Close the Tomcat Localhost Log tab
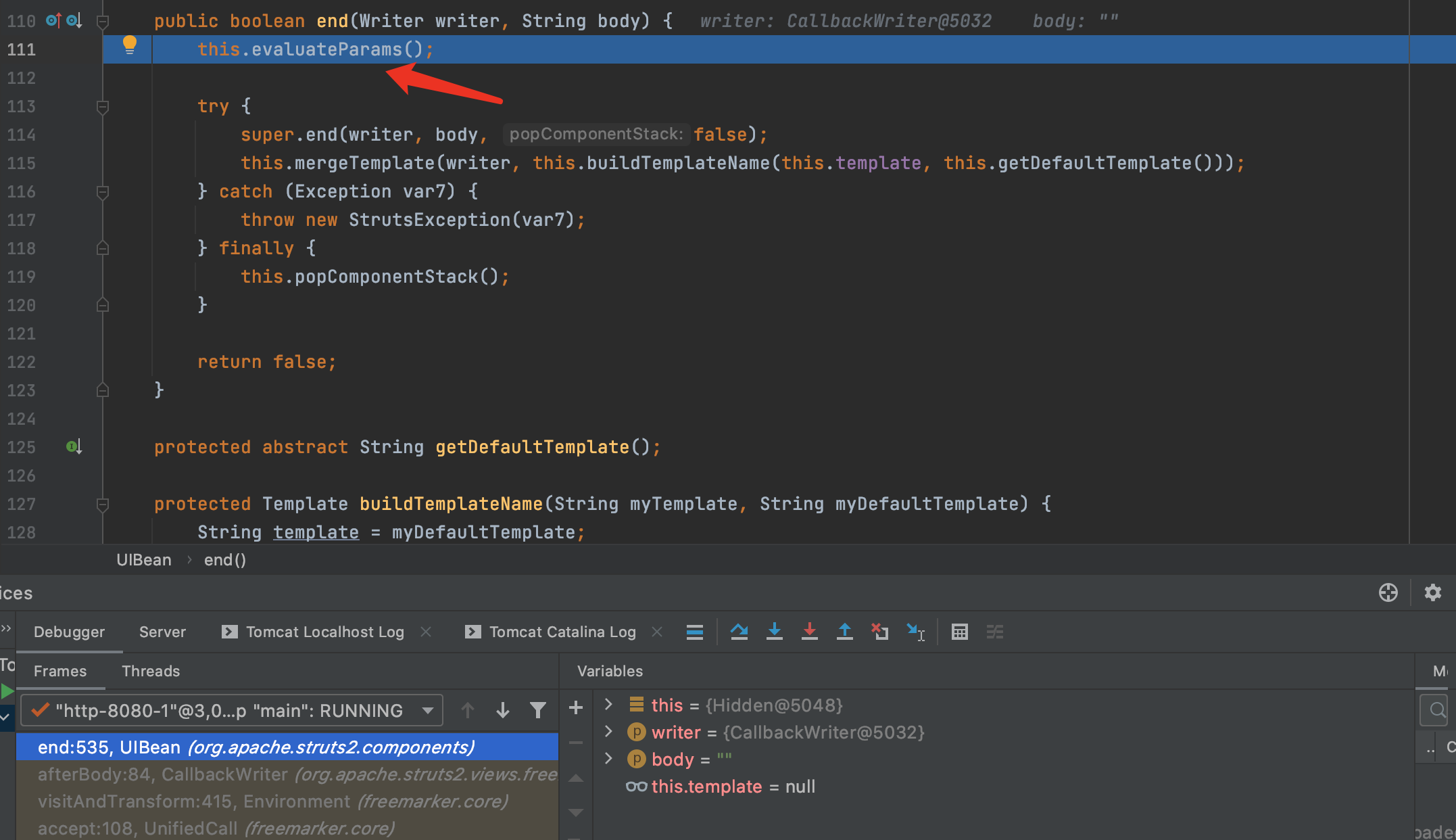This screenshot has height=840, width=1456. pyautogui.click(x=426, y=632)
